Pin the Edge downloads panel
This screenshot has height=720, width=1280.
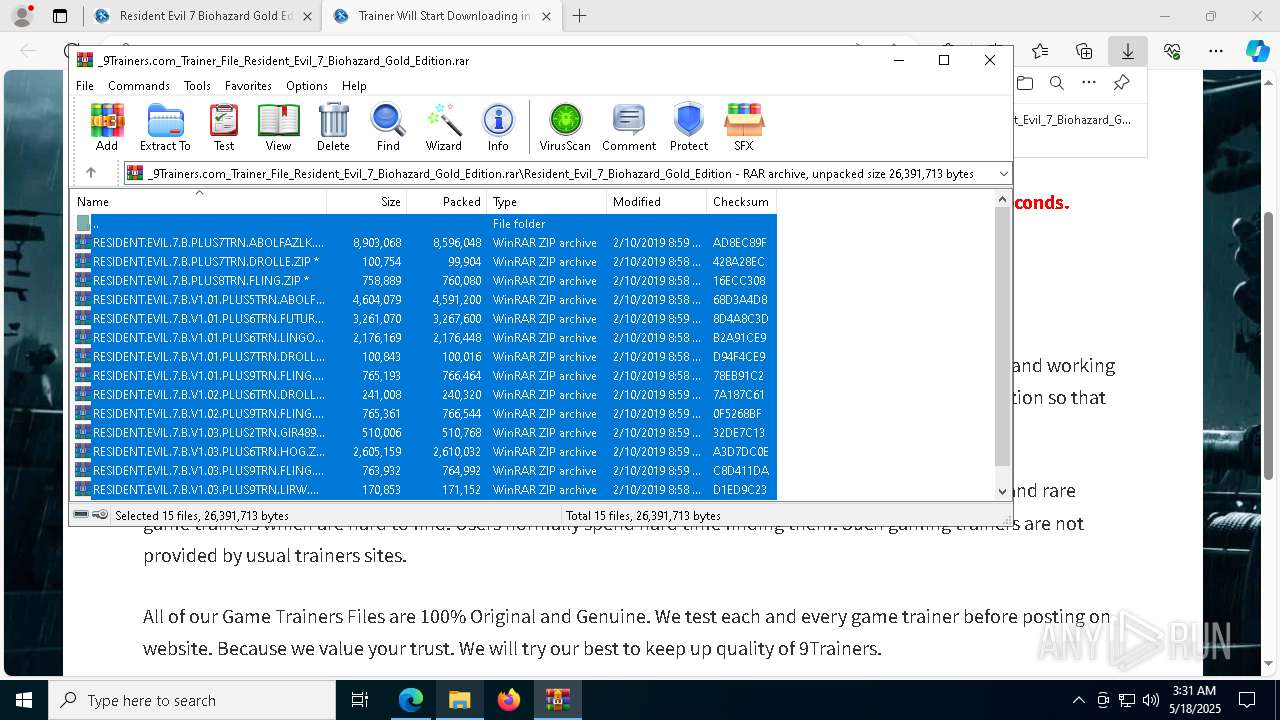point(1121,83)
